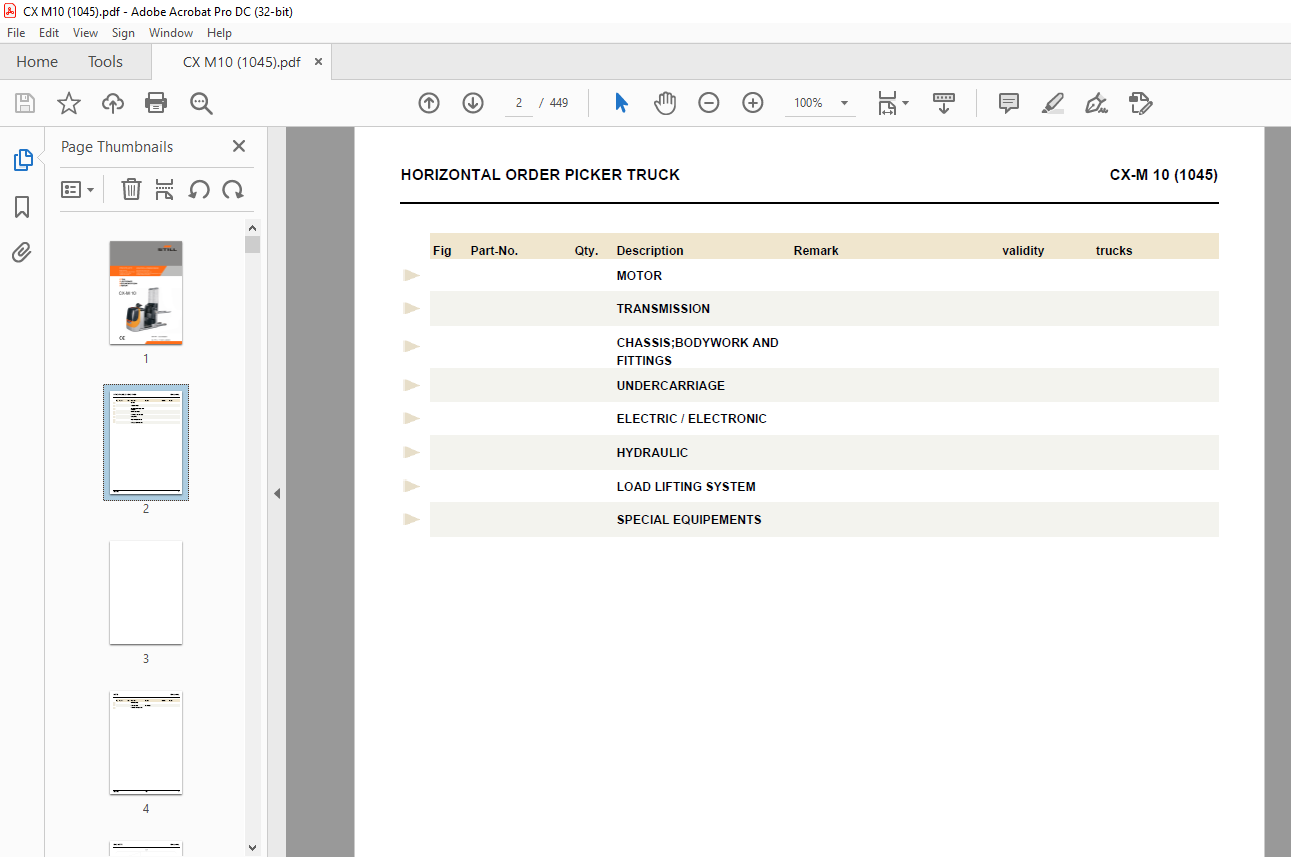The image size is (1291, 857).
Task: Add a comment sticky note
Action: [x=1009, y=103]
